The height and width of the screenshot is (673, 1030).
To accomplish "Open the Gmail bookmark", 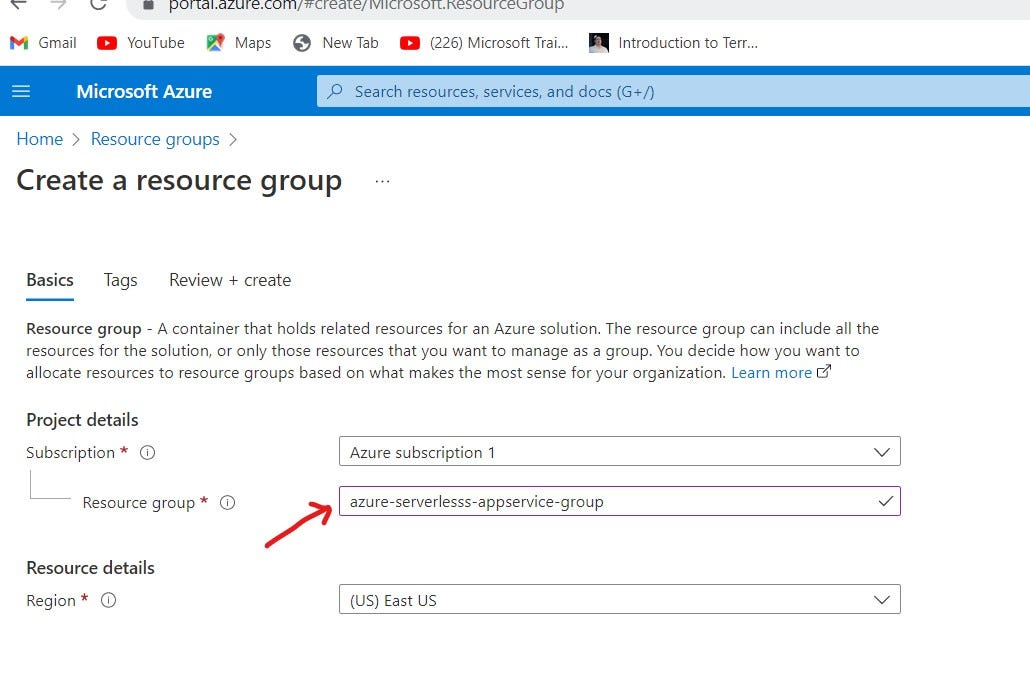I will click(42, 43).
